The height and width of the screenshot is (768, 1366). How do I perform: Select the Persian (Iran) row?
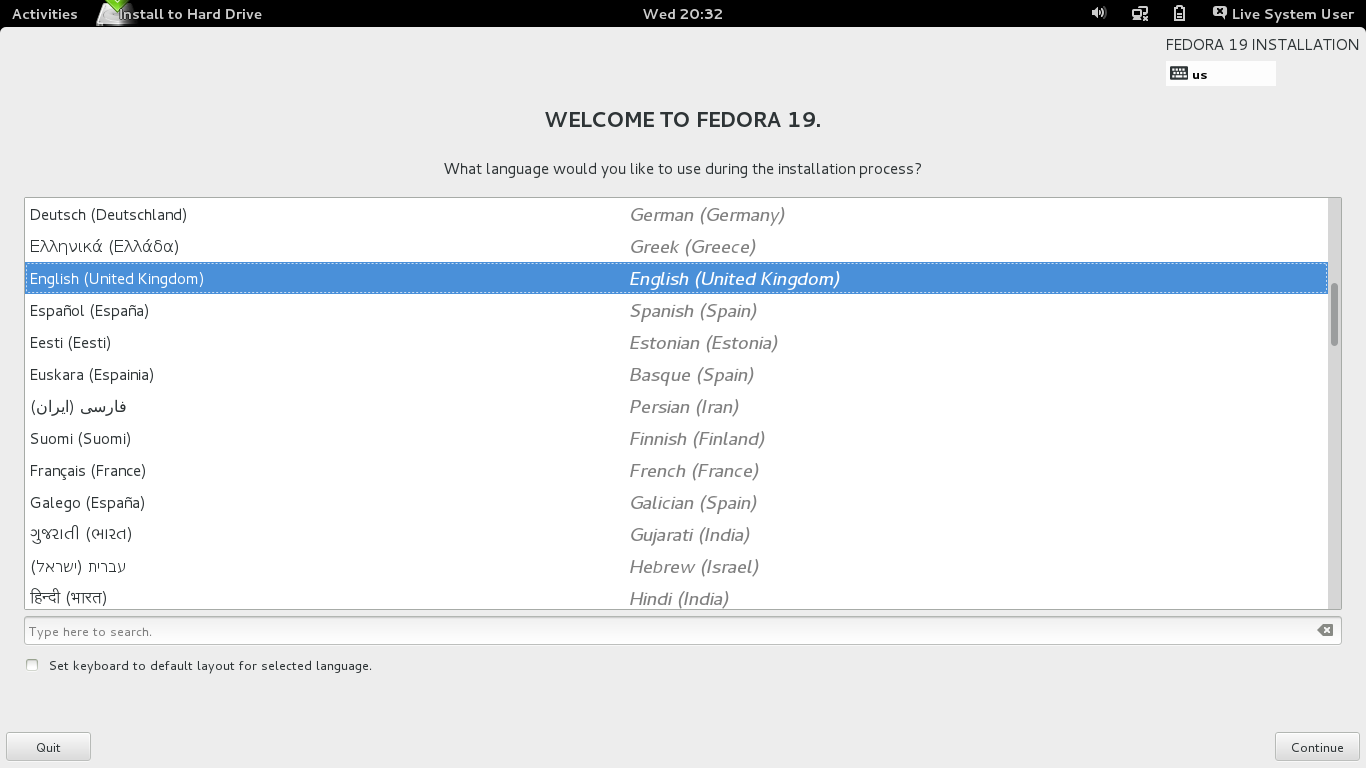pyautogui.click(x=676, y=406)
